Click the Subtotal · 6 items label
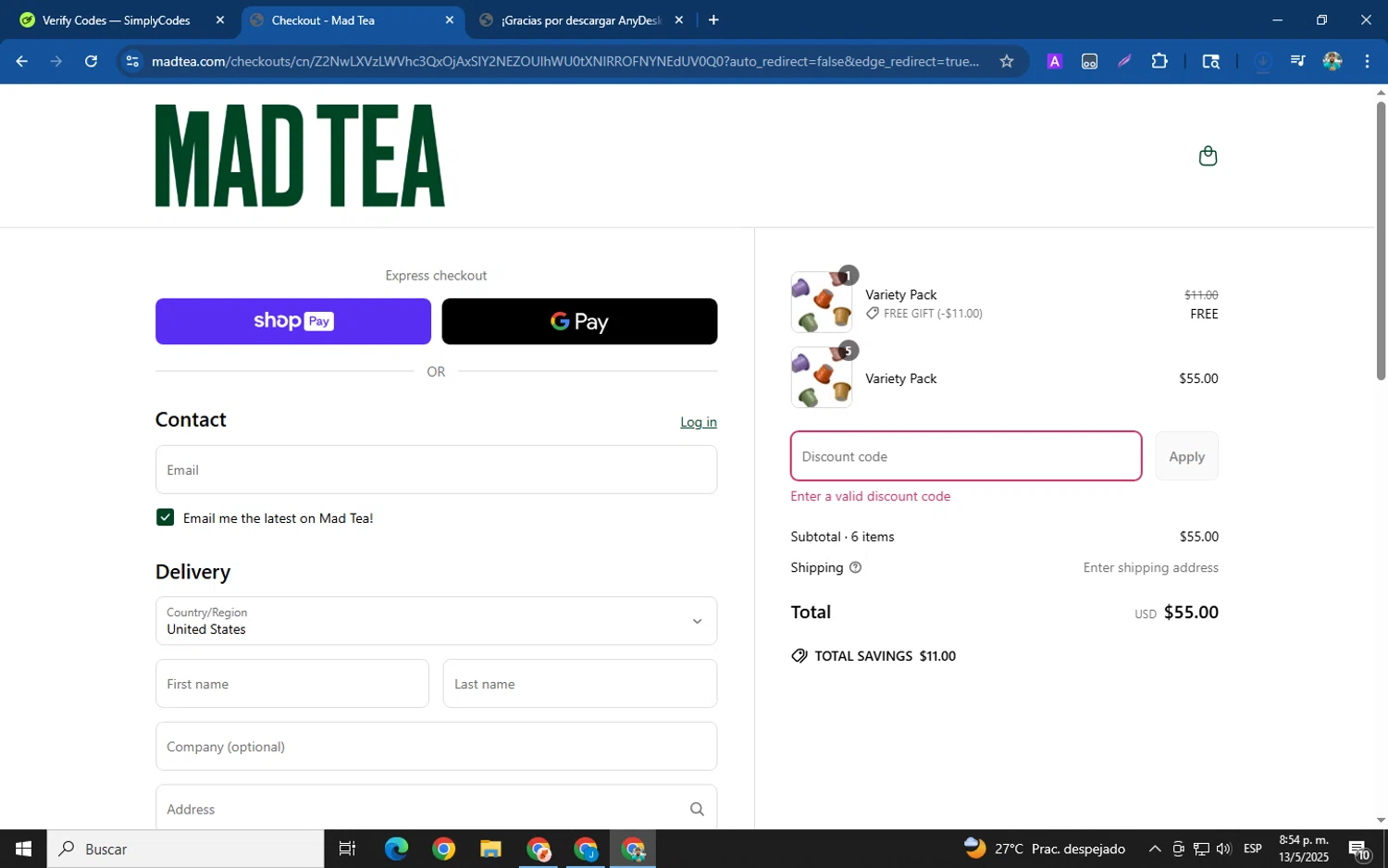This screenshot has width=1388, height=868. click(x=842, y=537)
